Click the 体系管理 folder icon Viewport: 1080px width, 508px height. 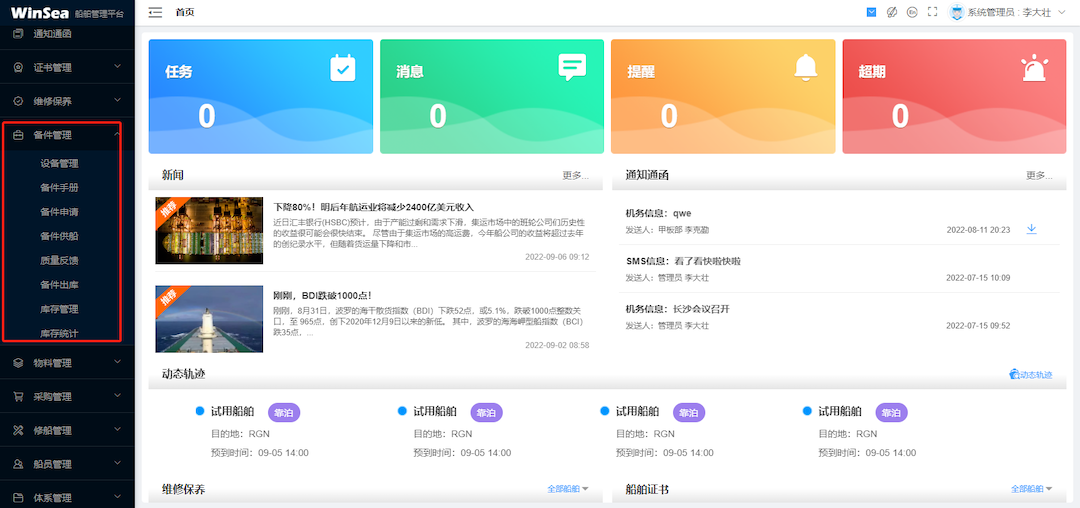pos(19,498)
